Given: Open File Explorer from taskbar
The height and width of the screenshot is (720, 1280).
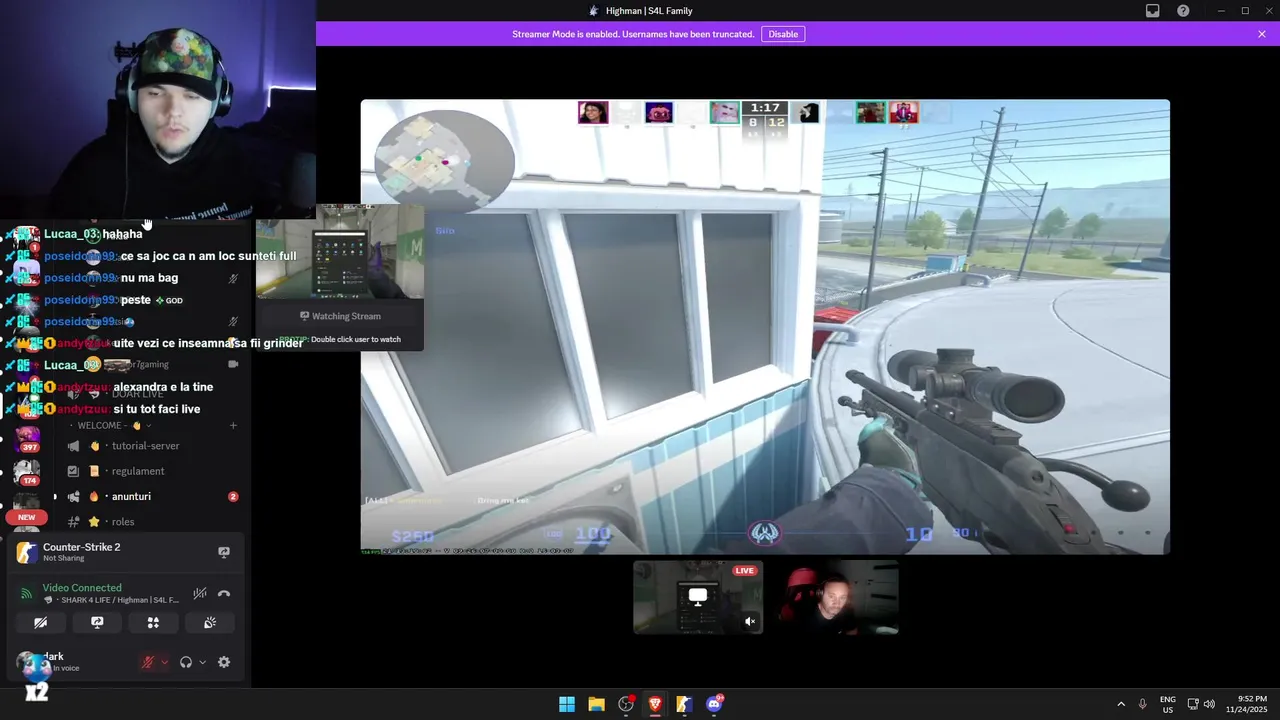Looking at the screenshot, I should pos(596,704).
